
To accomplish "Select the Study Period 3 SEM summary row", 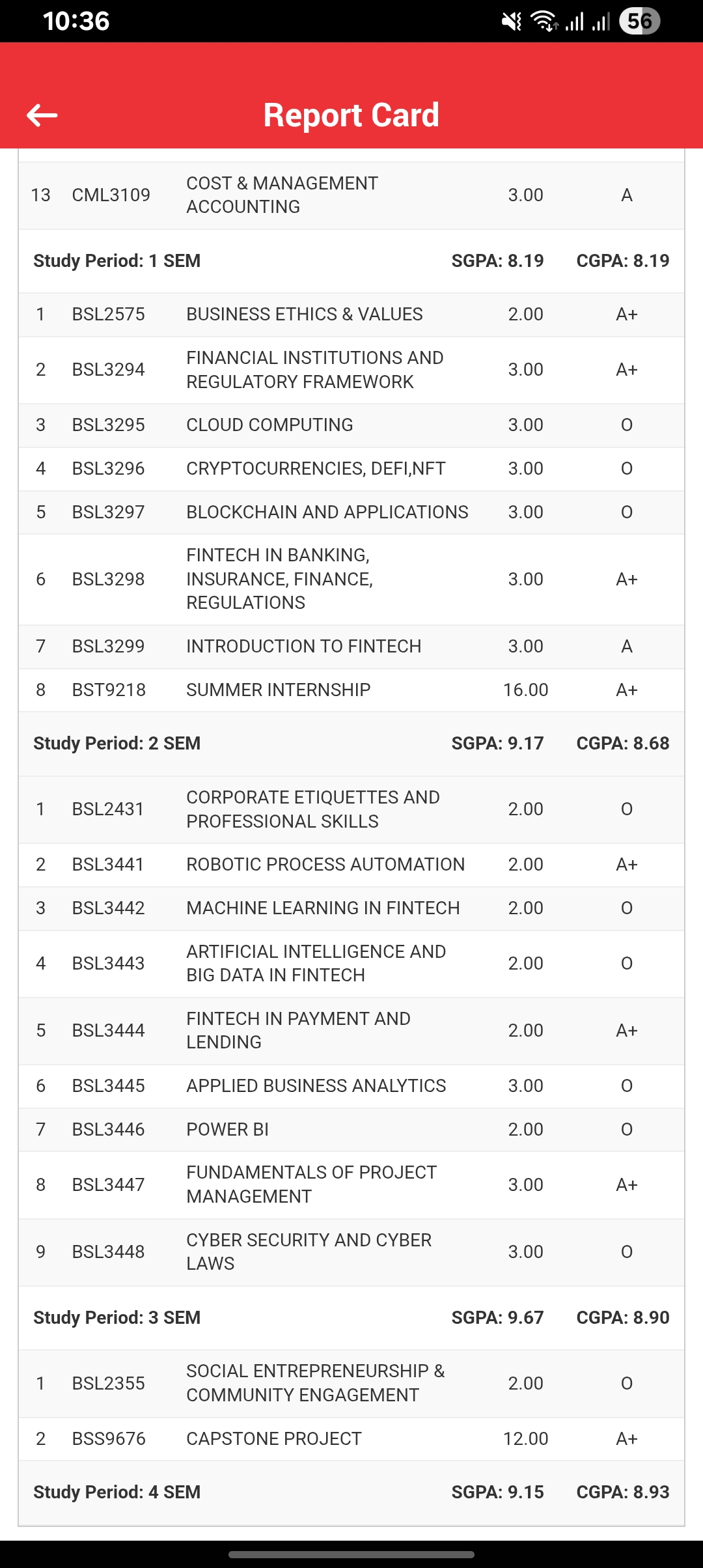I will point(351,1318).
